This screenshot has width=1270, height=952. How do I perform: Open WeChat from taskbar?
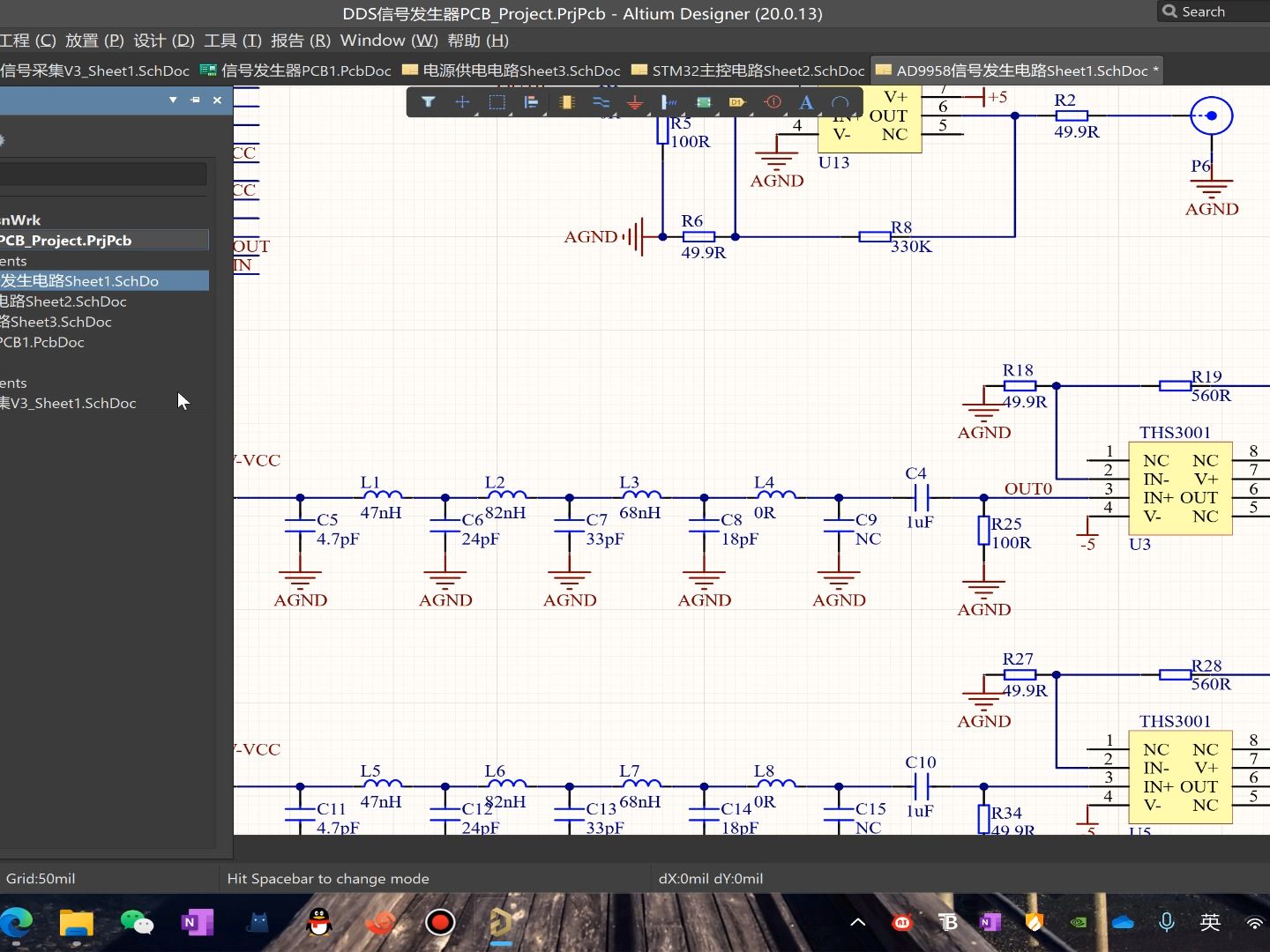click(137, 923)
